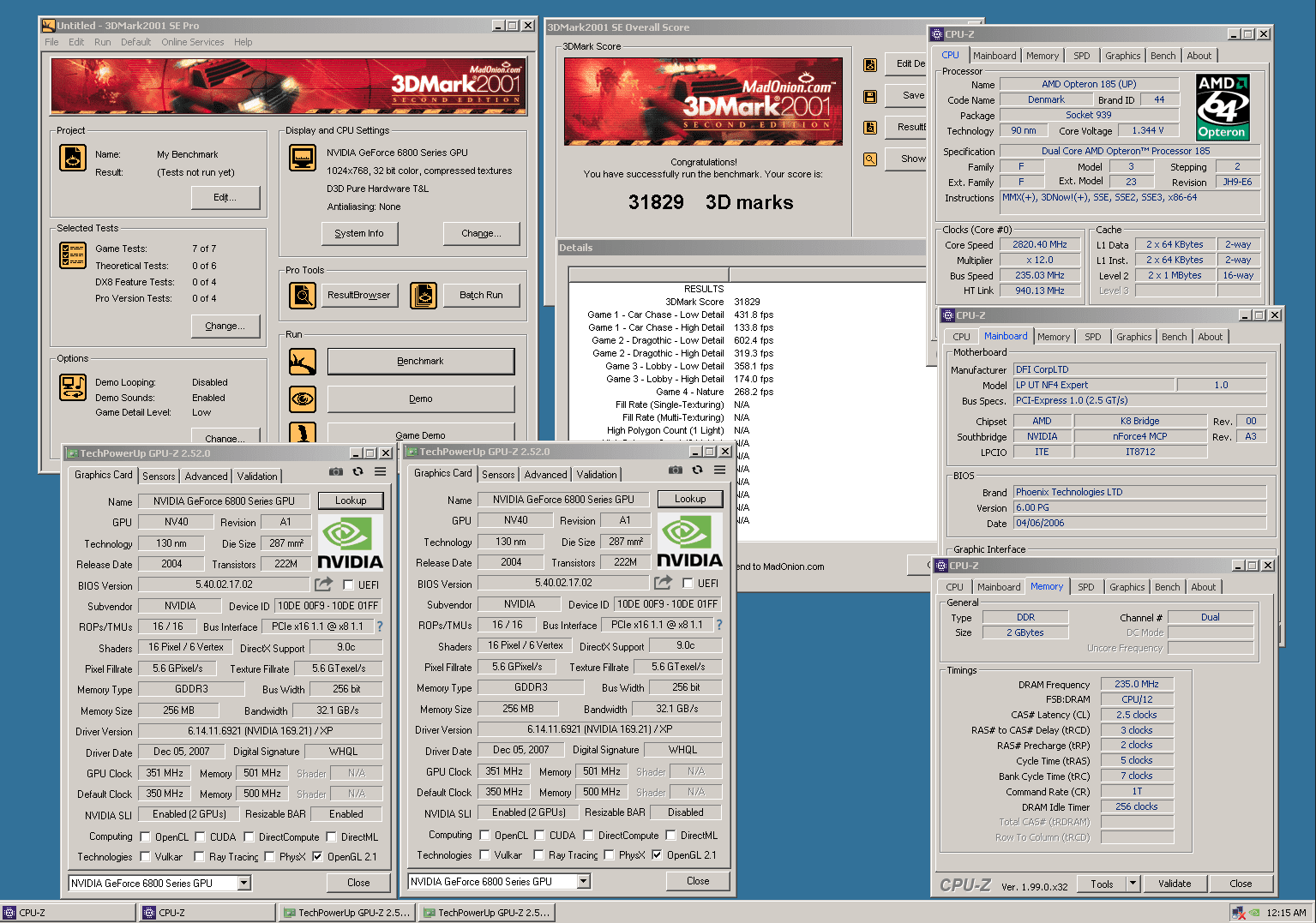
Task: Toggle Vulkan checkbox in right GPU-Z
Action: [x=485, y=854]
